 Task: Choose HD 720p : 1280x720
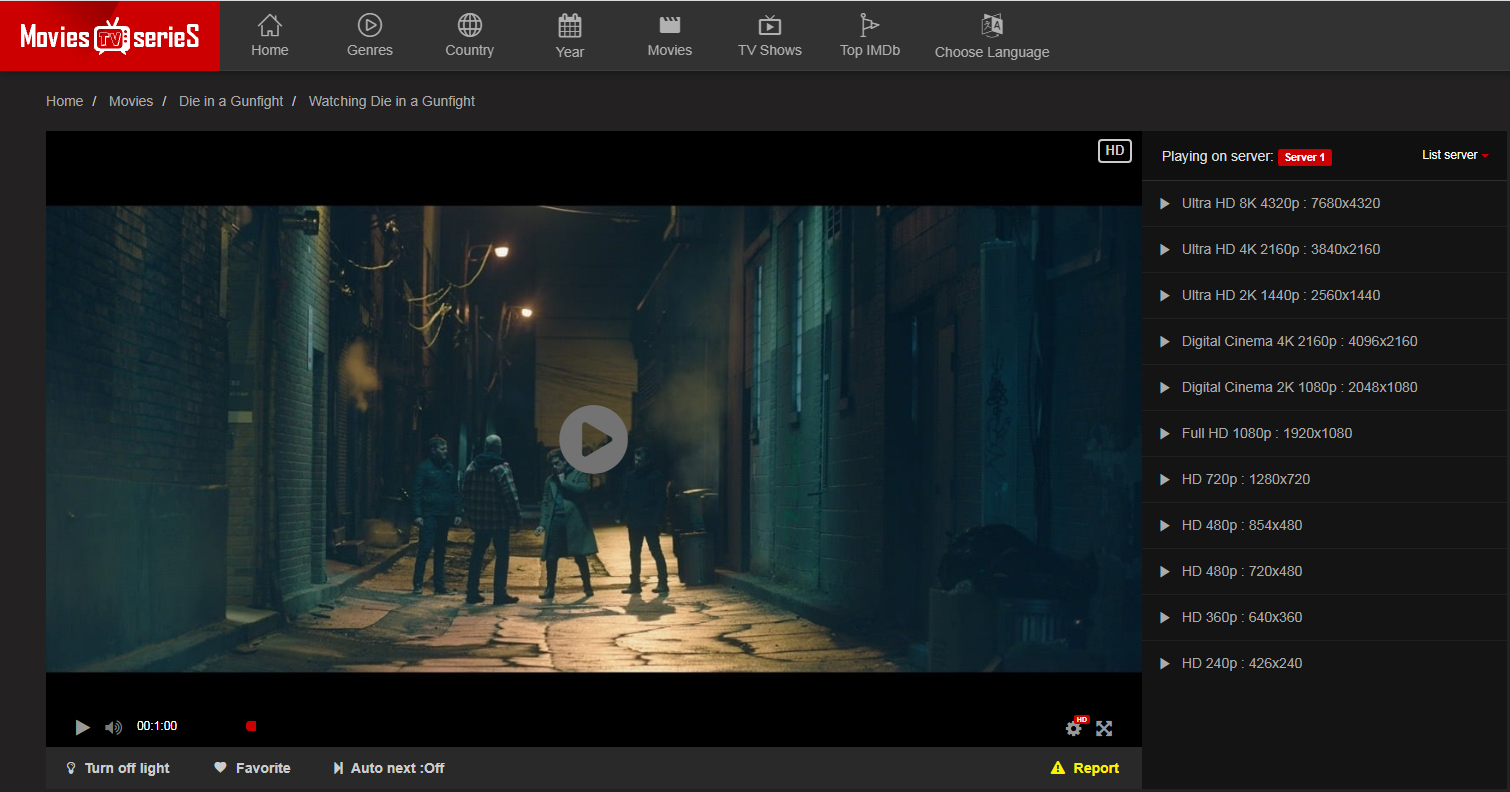(1324, 479)
